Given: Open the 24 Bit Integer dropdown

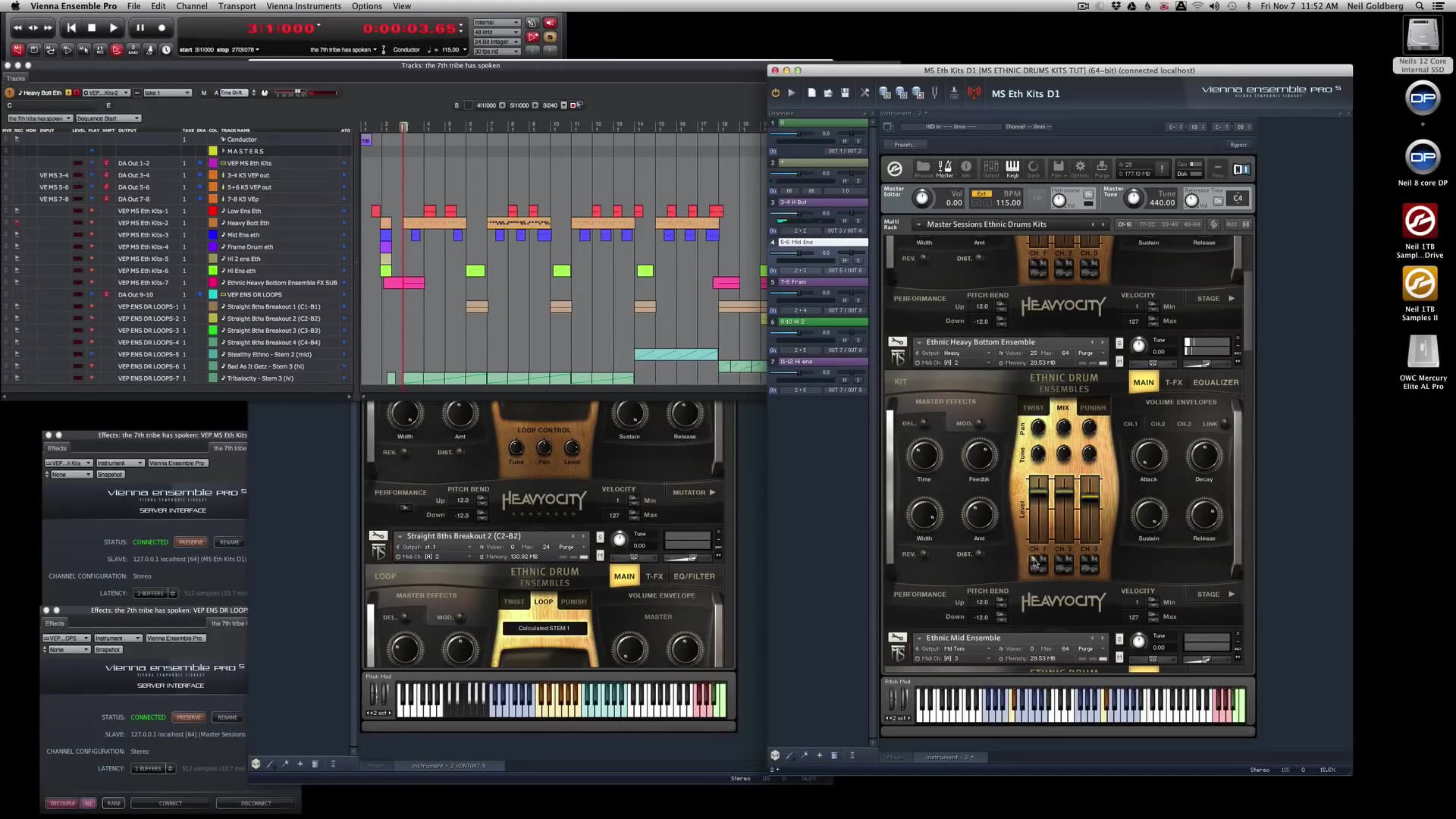Looking at the screenshot, I should tap(497, 42).
